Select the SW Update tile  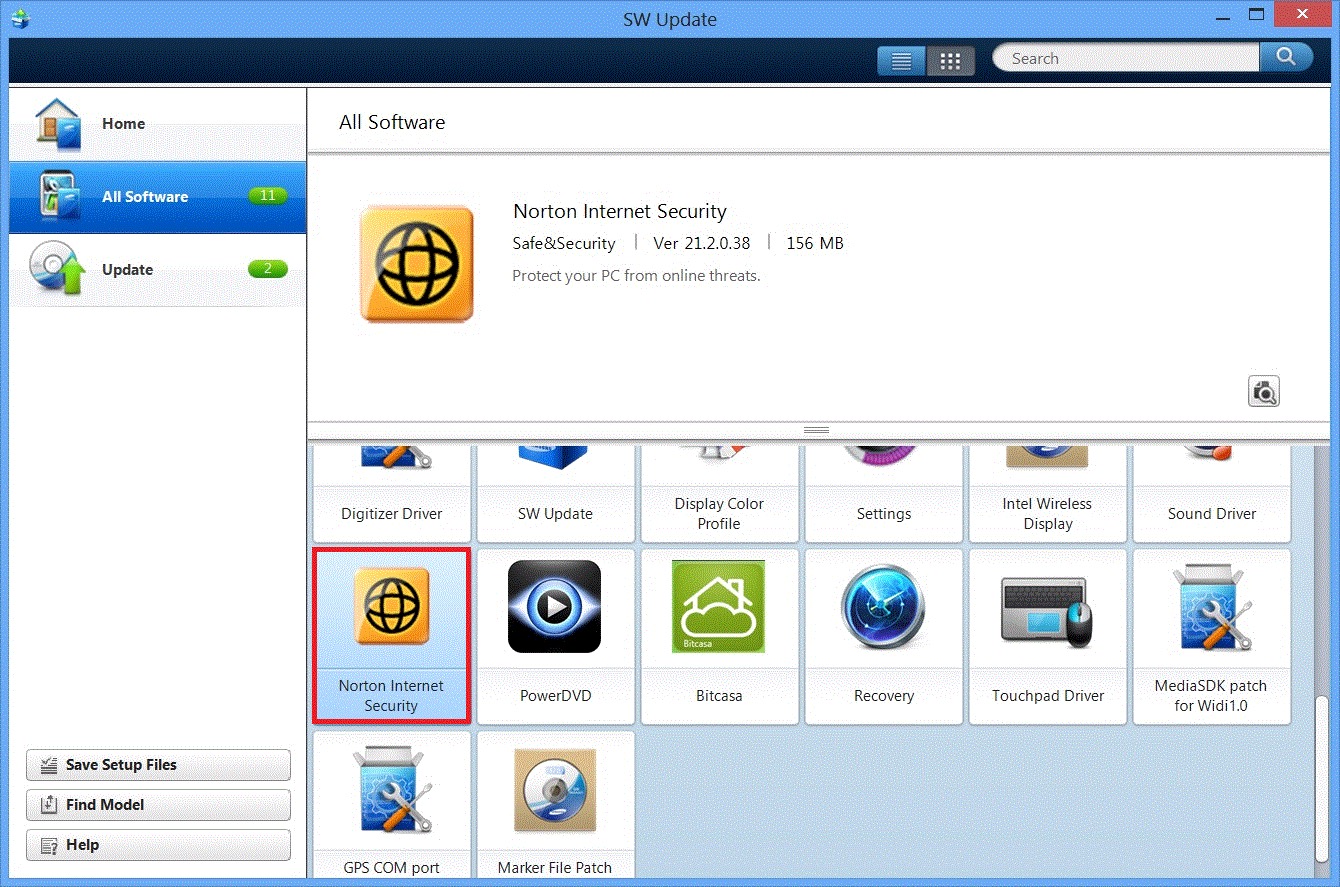(x=556, y=495)
